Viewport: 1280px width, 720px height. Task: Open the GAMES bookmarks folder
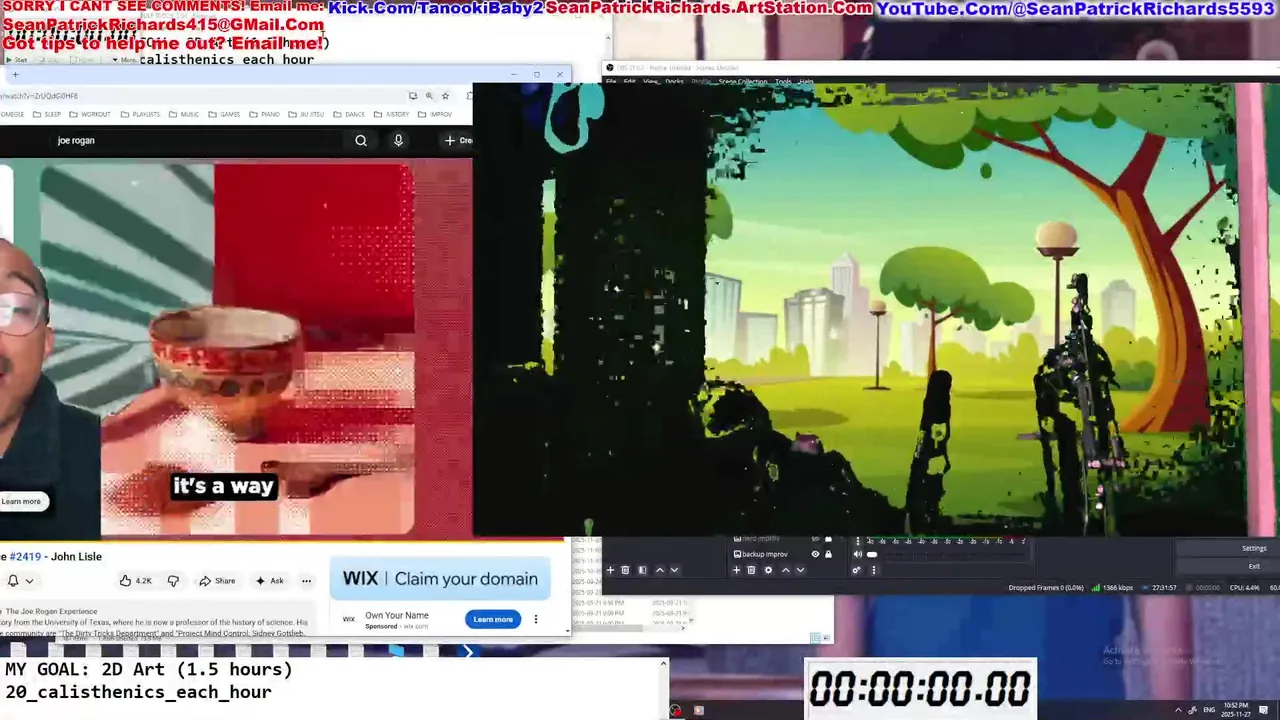pos(225,114)
